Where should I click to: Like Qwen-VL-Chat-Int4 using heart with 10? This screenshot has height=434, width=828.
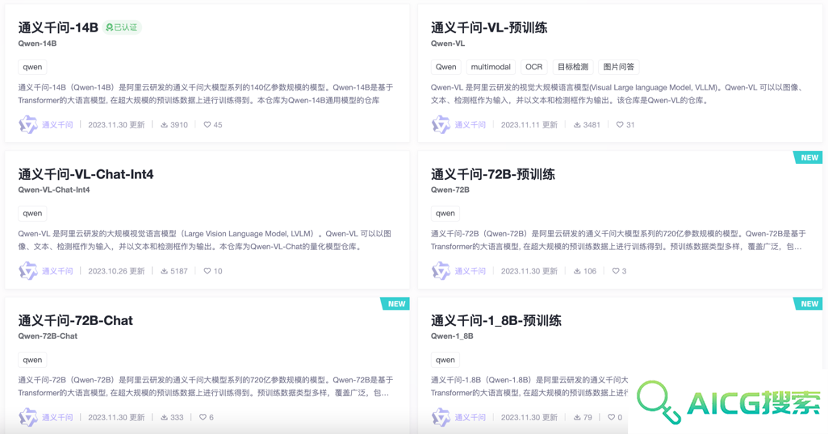pos(207,271)
